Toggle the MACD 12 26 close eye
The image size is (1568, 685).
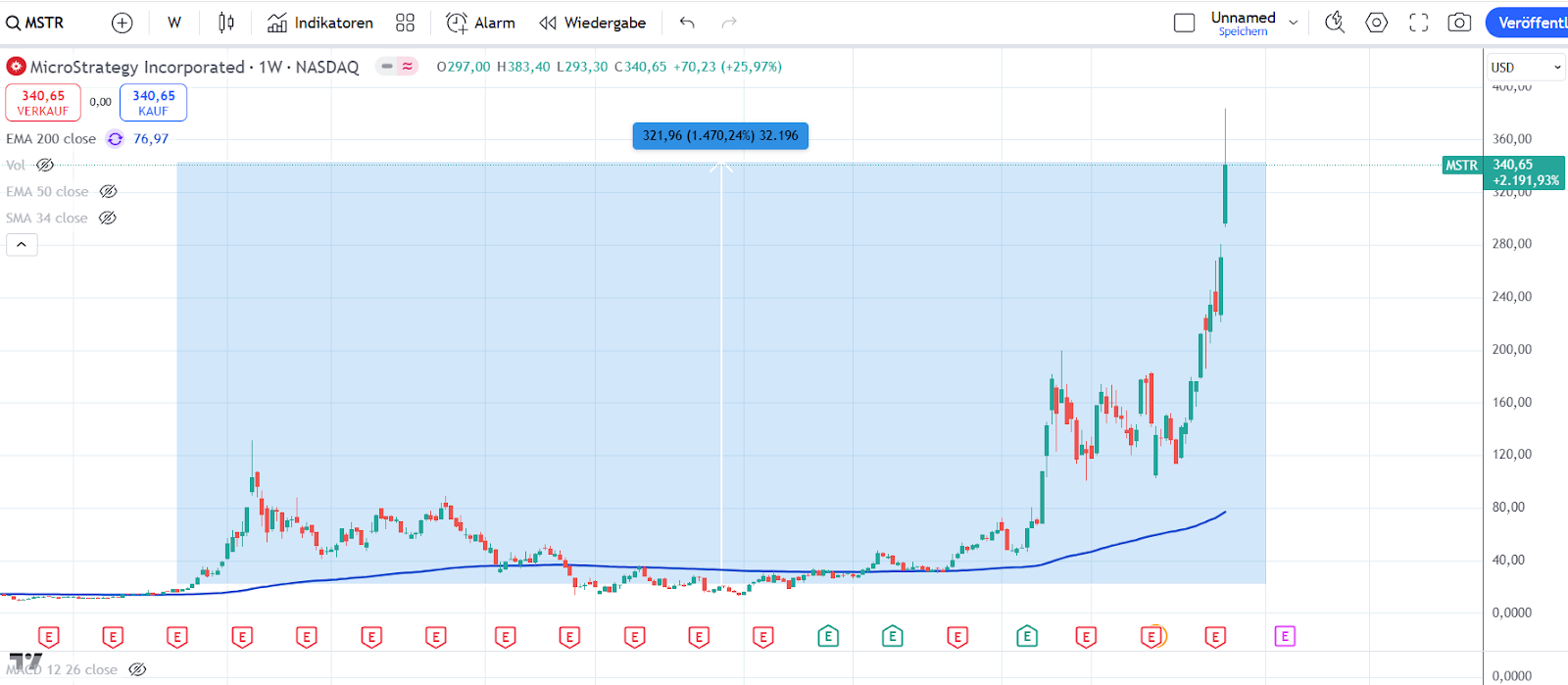(x=137, y=670)
